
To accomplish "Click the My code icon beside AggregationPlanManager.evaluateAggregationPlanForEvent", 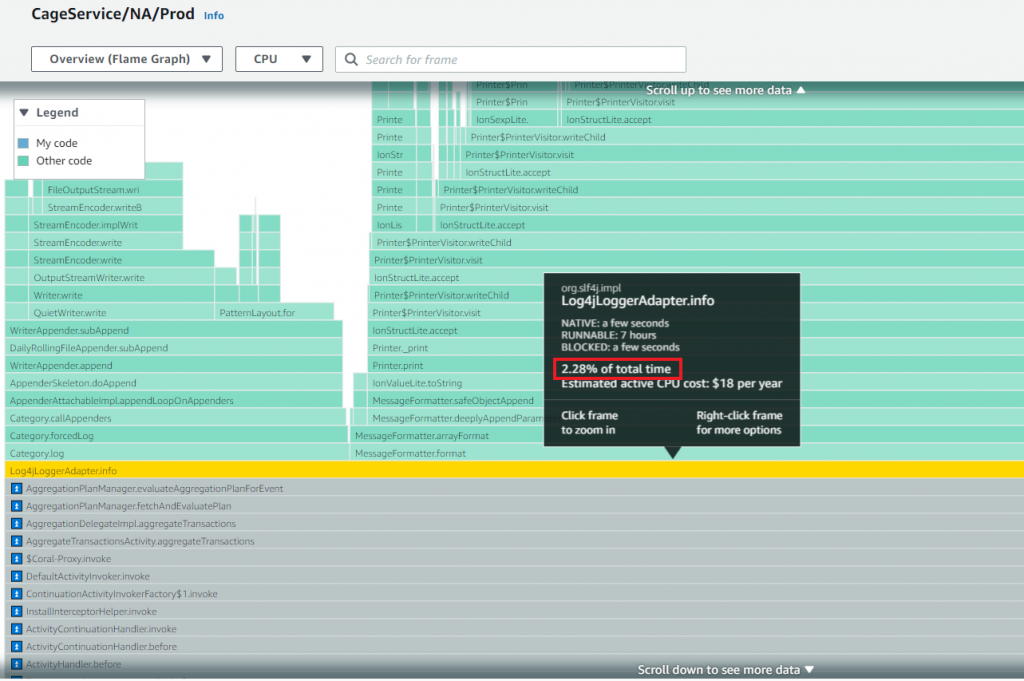I will [15, 488].
